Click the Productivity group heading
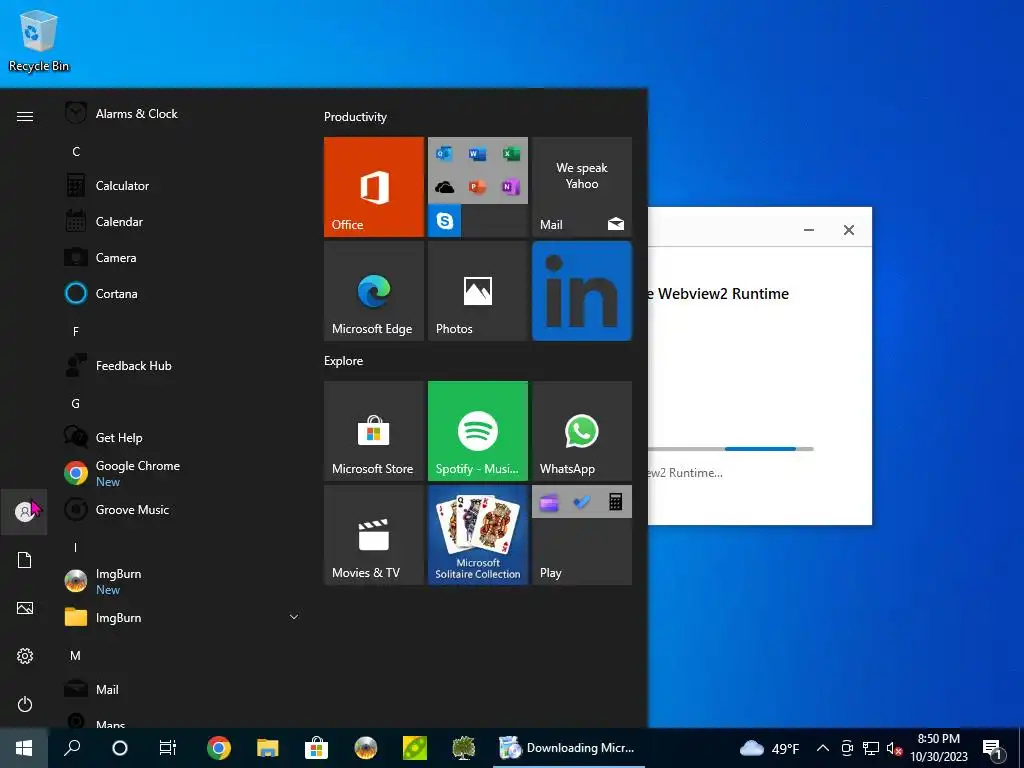The height and width of the screenshot is (768, 1024). click(x=355, y=117)
